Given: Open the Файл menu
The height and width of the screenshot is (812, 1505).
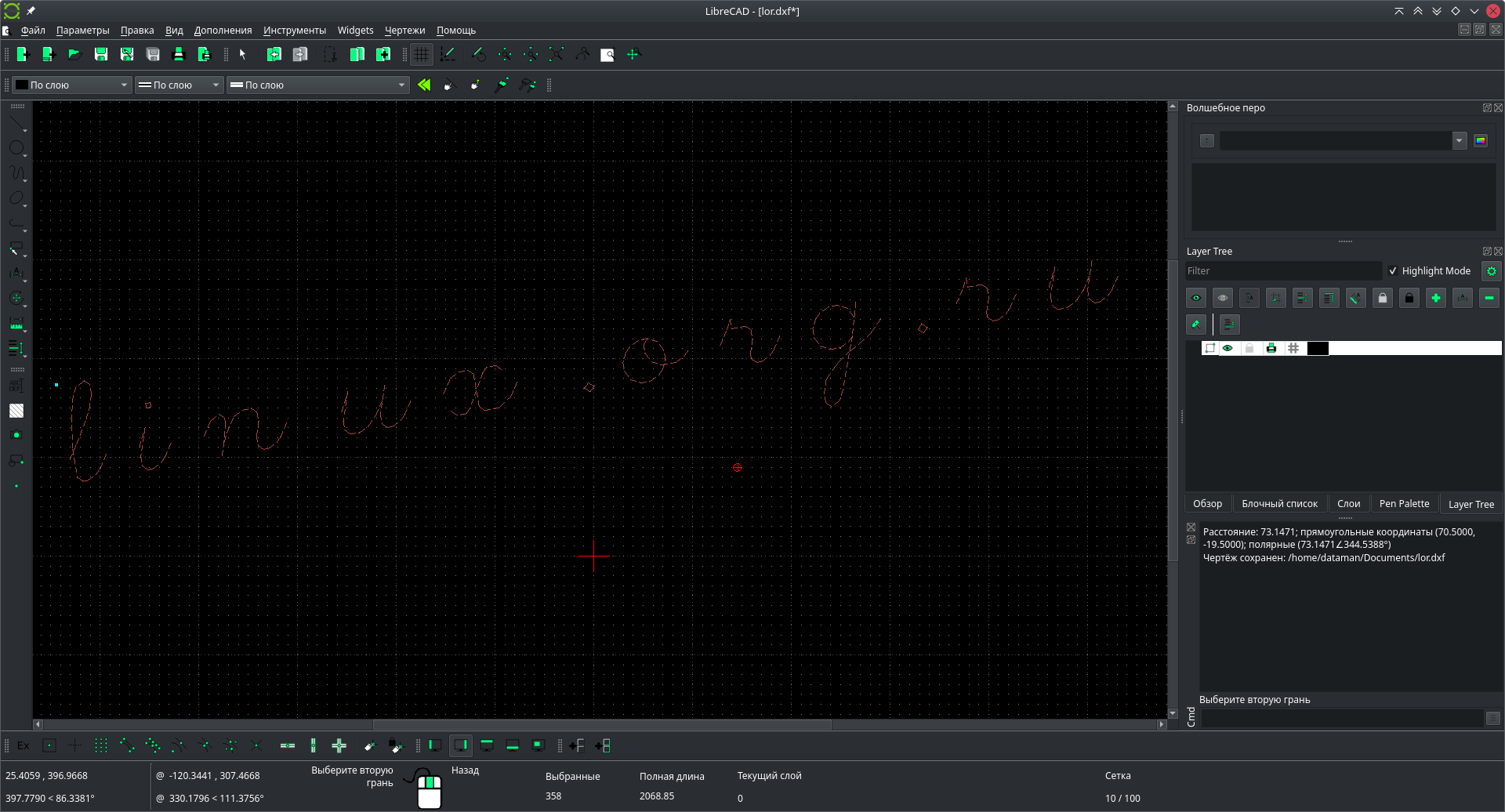Looking at the screenshot, I should (33, 31).
